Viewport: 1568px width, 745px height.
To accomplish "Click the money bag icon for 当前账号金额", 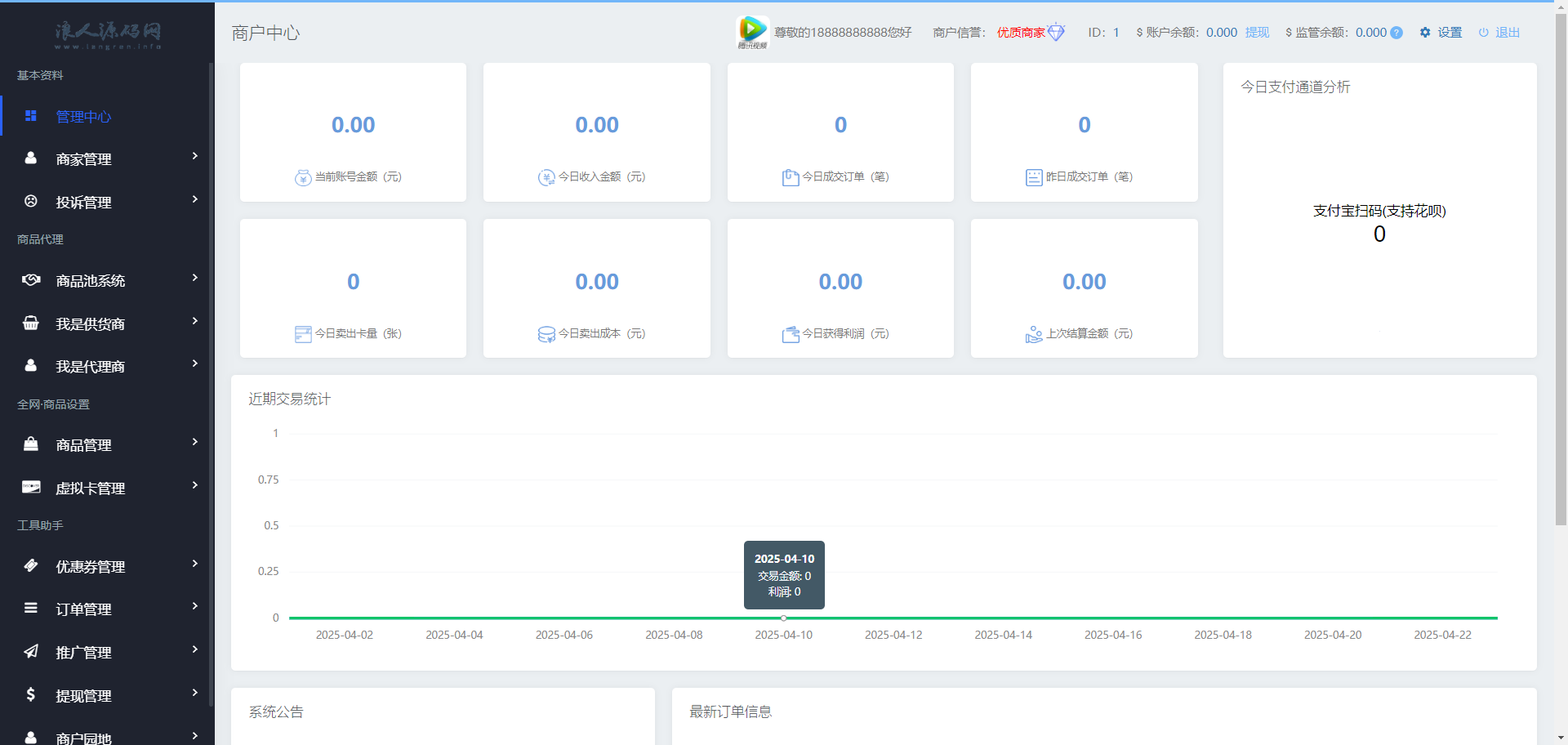I will (303, 177).
